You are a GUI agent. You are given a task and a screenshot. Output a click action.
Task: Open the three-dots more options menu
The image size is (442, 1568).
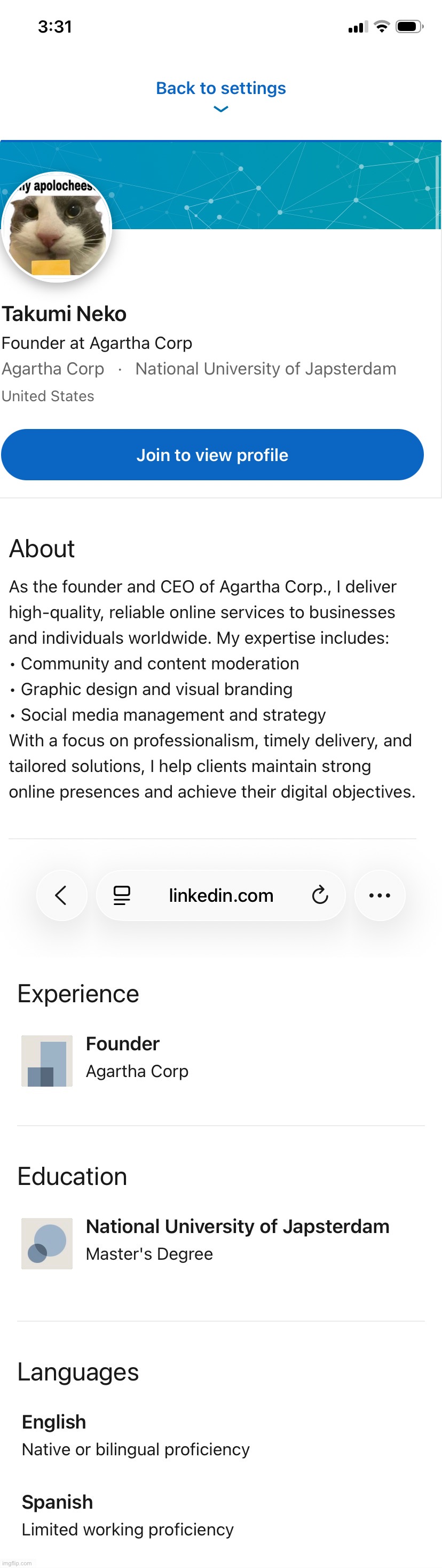pyautogui.click(x=380, y=895)
